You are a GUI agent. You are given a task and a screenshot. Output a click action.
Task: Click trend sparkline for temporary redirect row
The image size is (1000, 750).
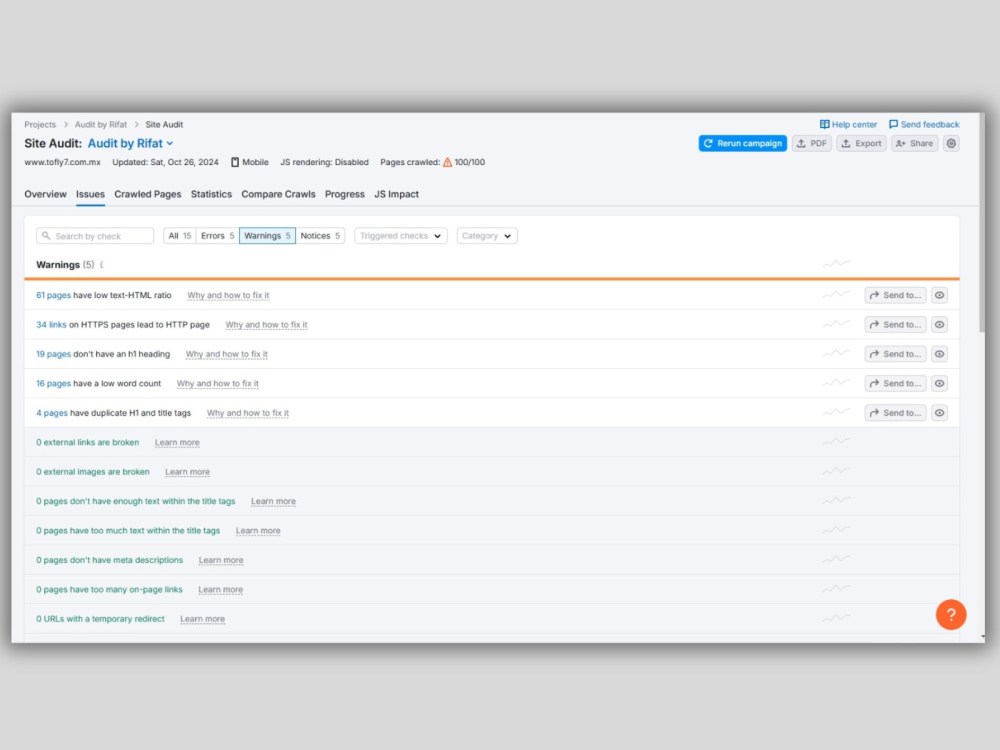coord(835,618)
